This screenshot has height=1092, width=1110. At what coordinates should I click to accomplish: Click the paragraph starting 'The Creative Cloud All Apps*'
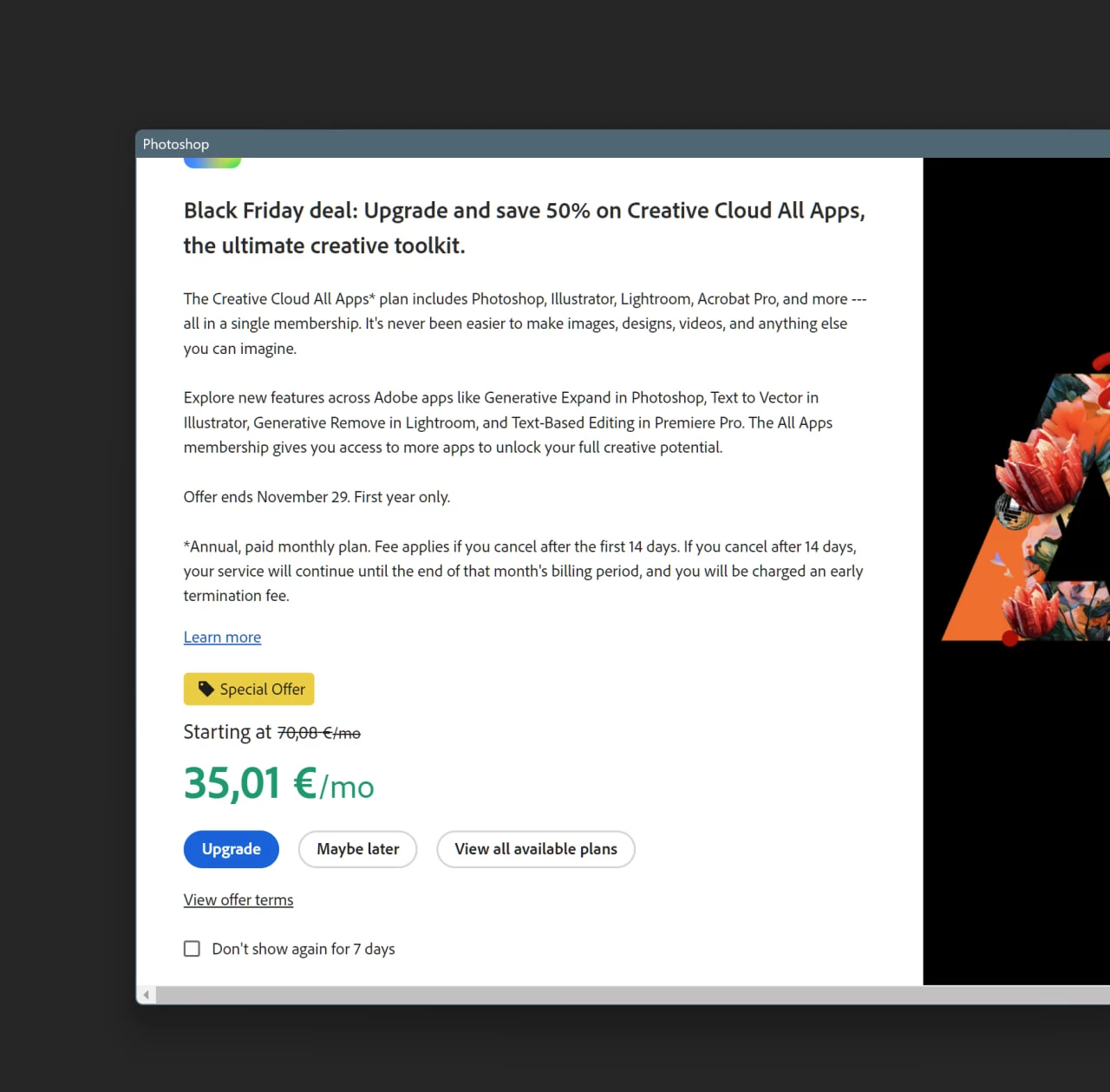526,324
